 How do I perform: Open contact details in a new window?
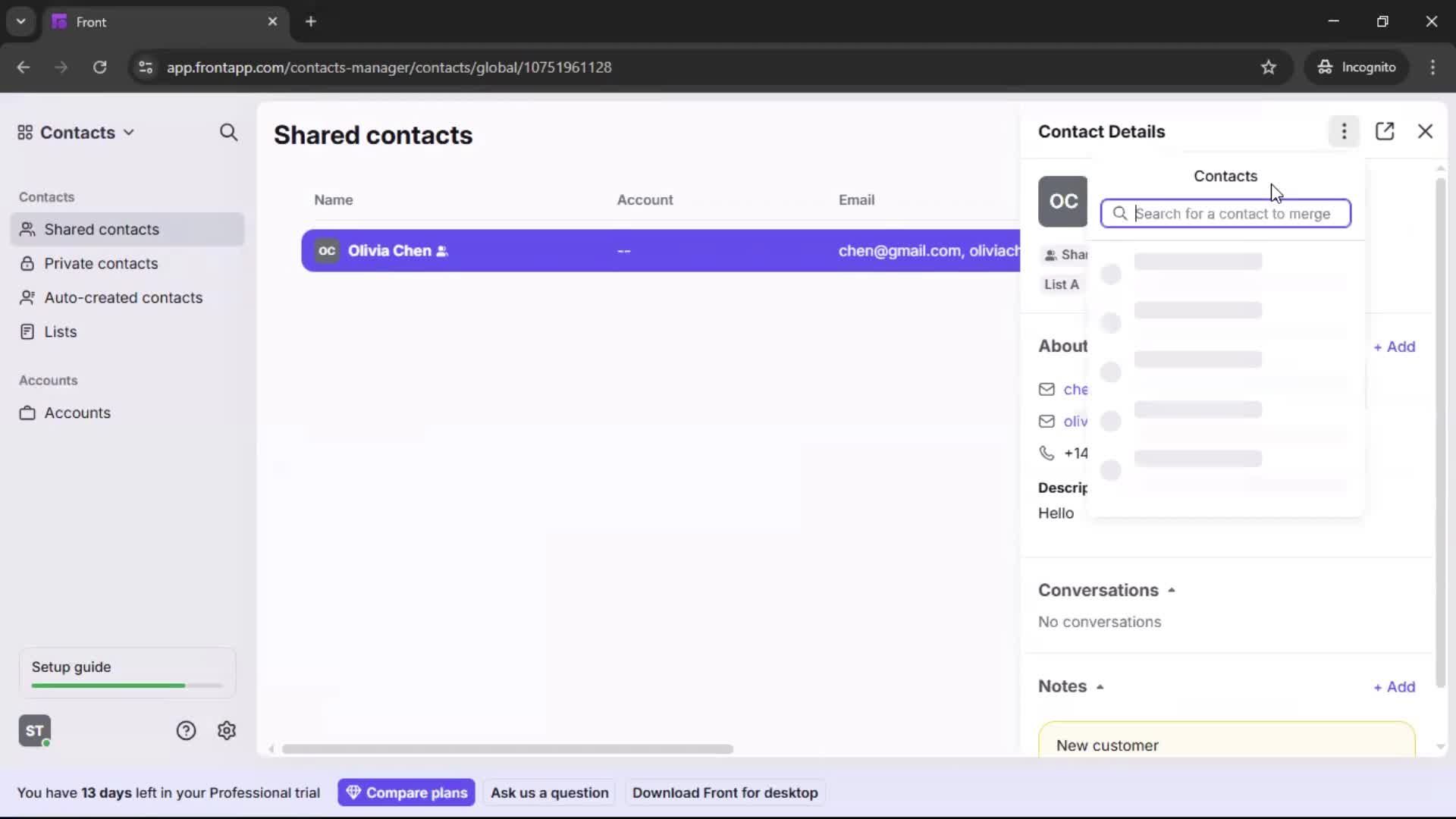(1385, 131)
